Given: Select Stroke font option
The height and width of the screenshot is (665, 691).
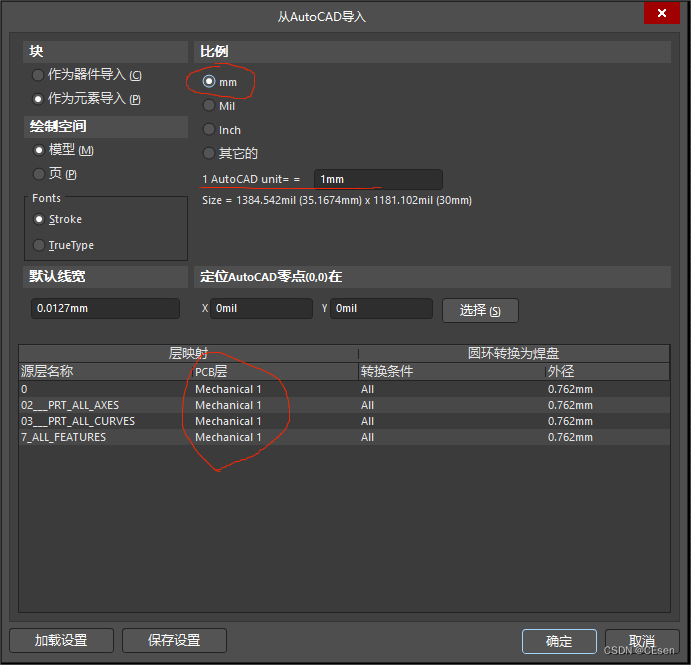Looking at the screenshot, I should (x=39, y=219).
